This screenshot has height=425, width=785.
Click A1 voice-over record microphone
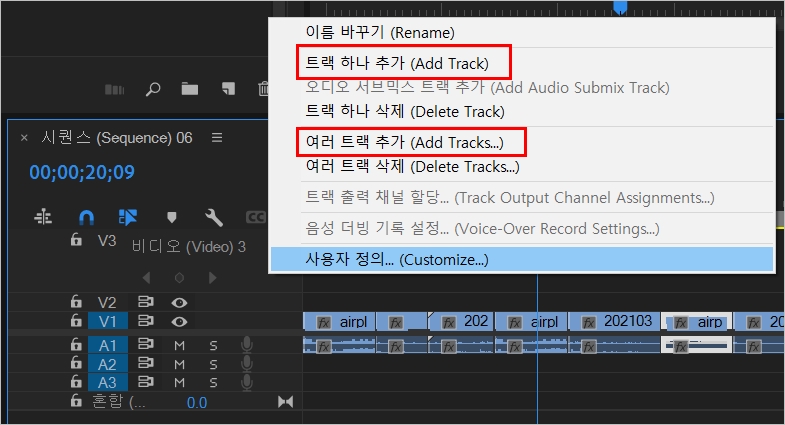(x=246, y=344)
